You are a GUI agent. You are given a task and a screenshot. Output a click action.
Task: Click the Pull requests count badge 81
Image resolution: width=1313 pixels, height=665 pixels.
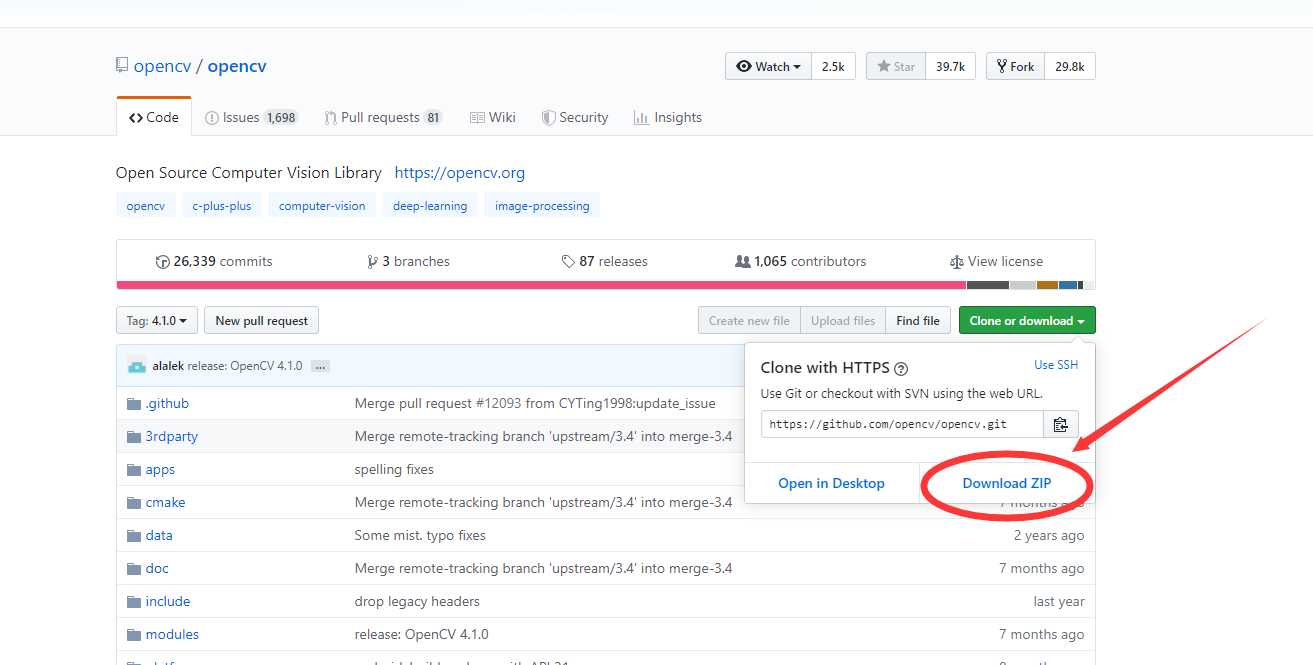pyautogui.click(x=433, y=117)
